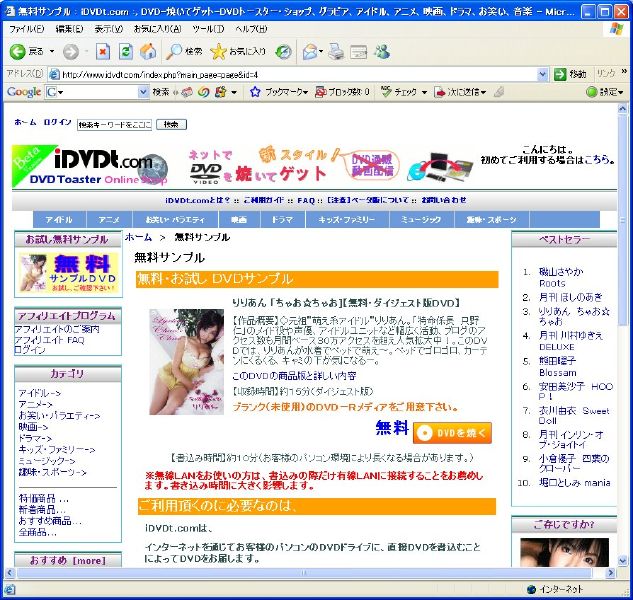
Task: Select the ミュージック navigation tab
Action: [421, 219]
